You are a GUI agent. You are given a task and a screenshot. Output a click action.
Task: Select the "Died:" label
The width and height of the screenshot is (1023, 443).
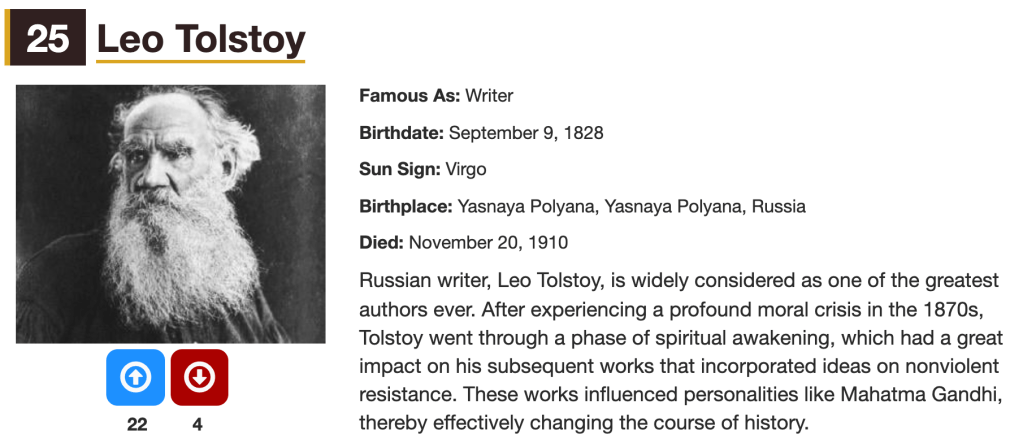tap(381, 243)
